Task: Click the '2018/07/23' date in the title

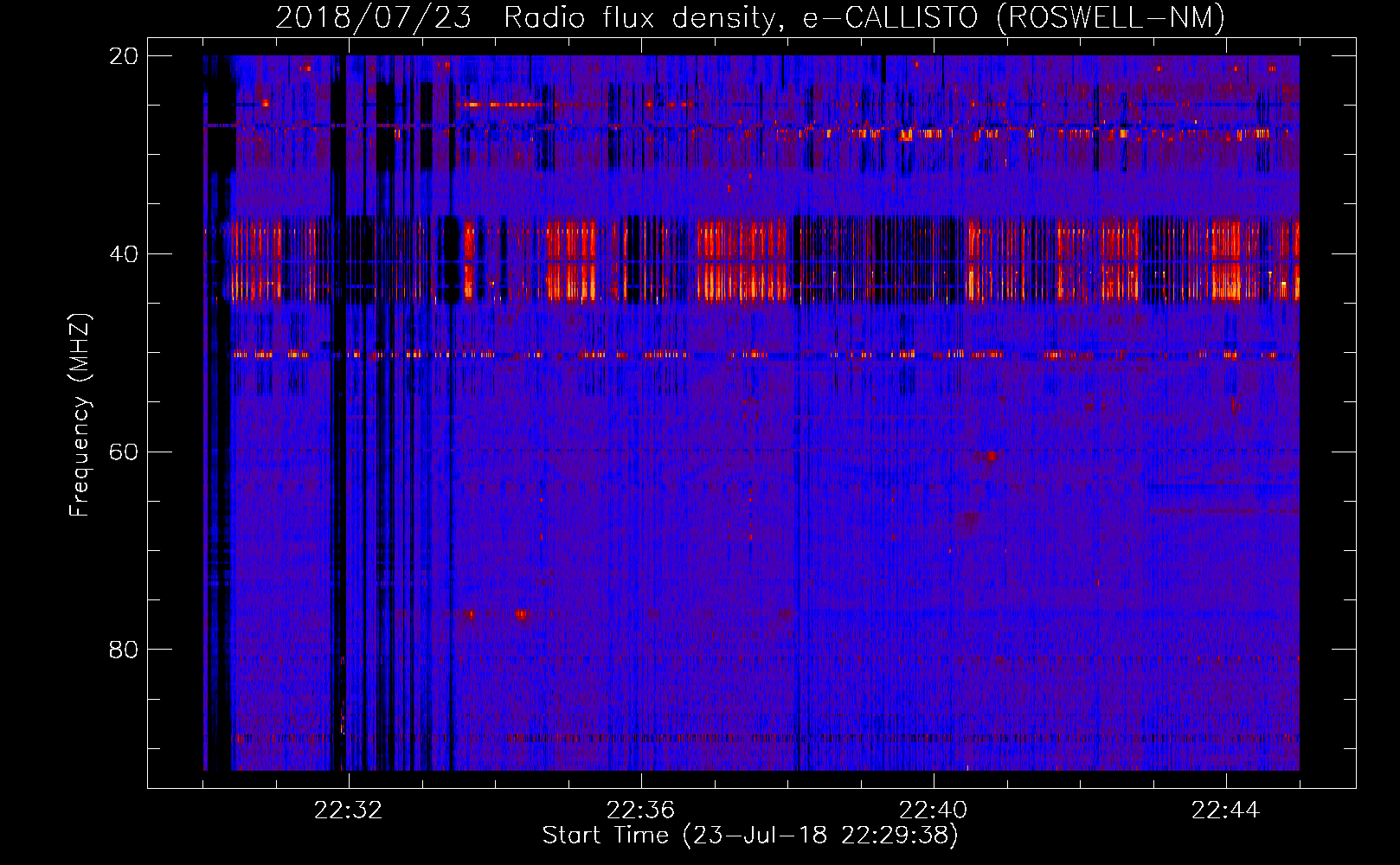Action: [x=374, y=17]
